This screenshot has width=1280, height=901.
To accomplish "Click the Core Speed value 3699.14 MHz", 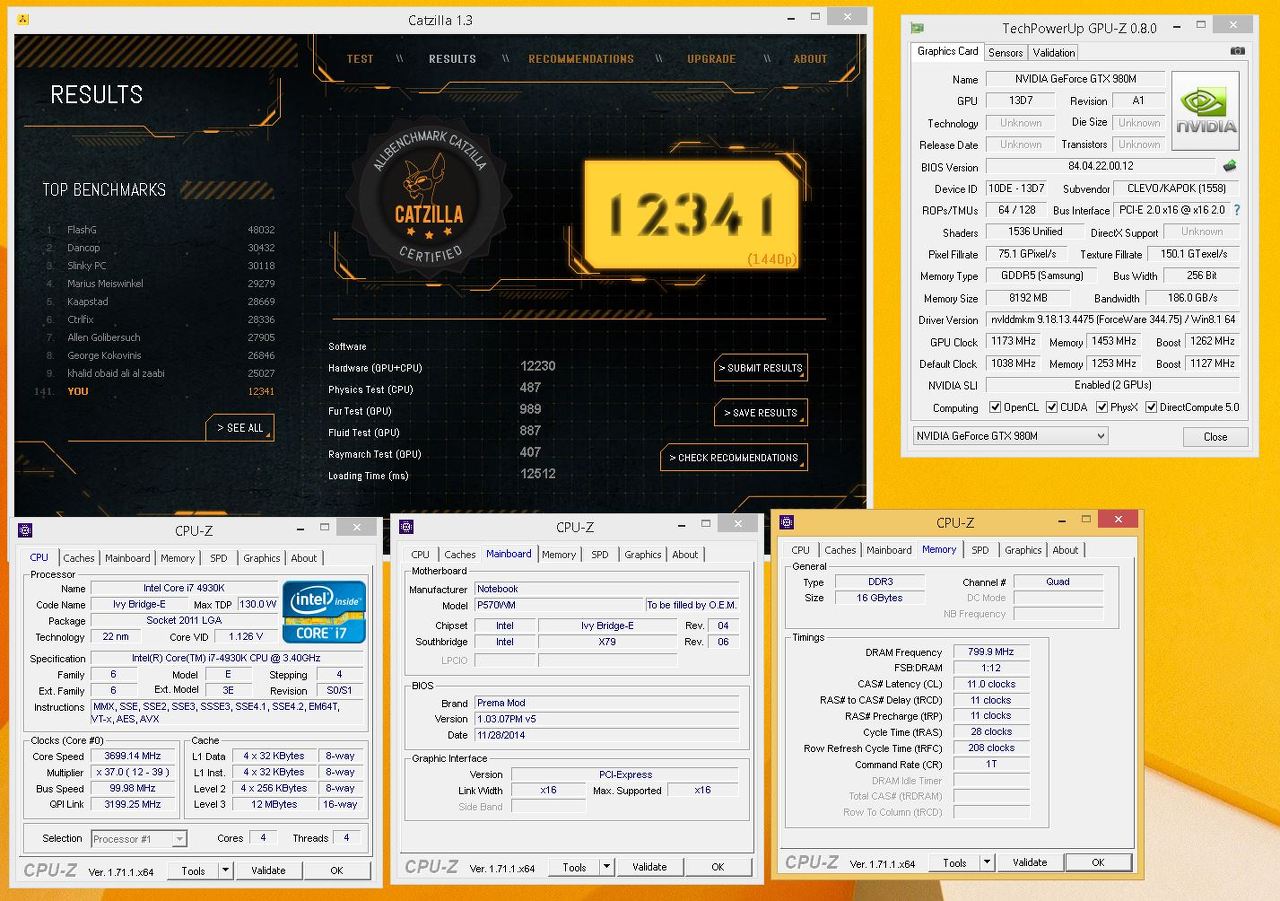I will 132,756.
